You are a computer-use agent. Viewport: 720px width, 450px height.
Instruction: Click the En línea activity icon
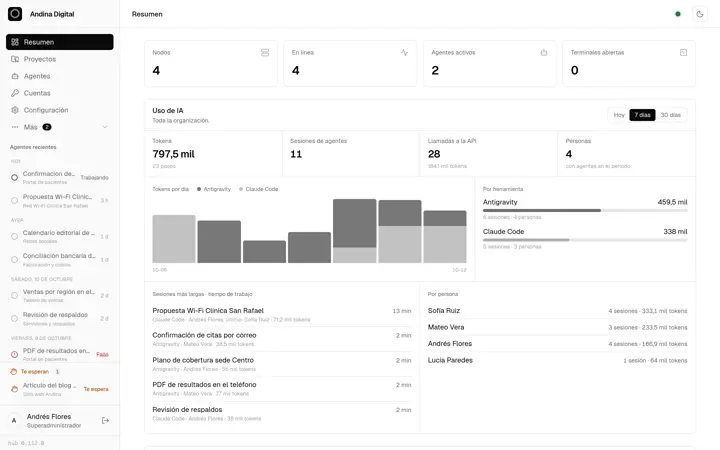click(x=404, y=52)
